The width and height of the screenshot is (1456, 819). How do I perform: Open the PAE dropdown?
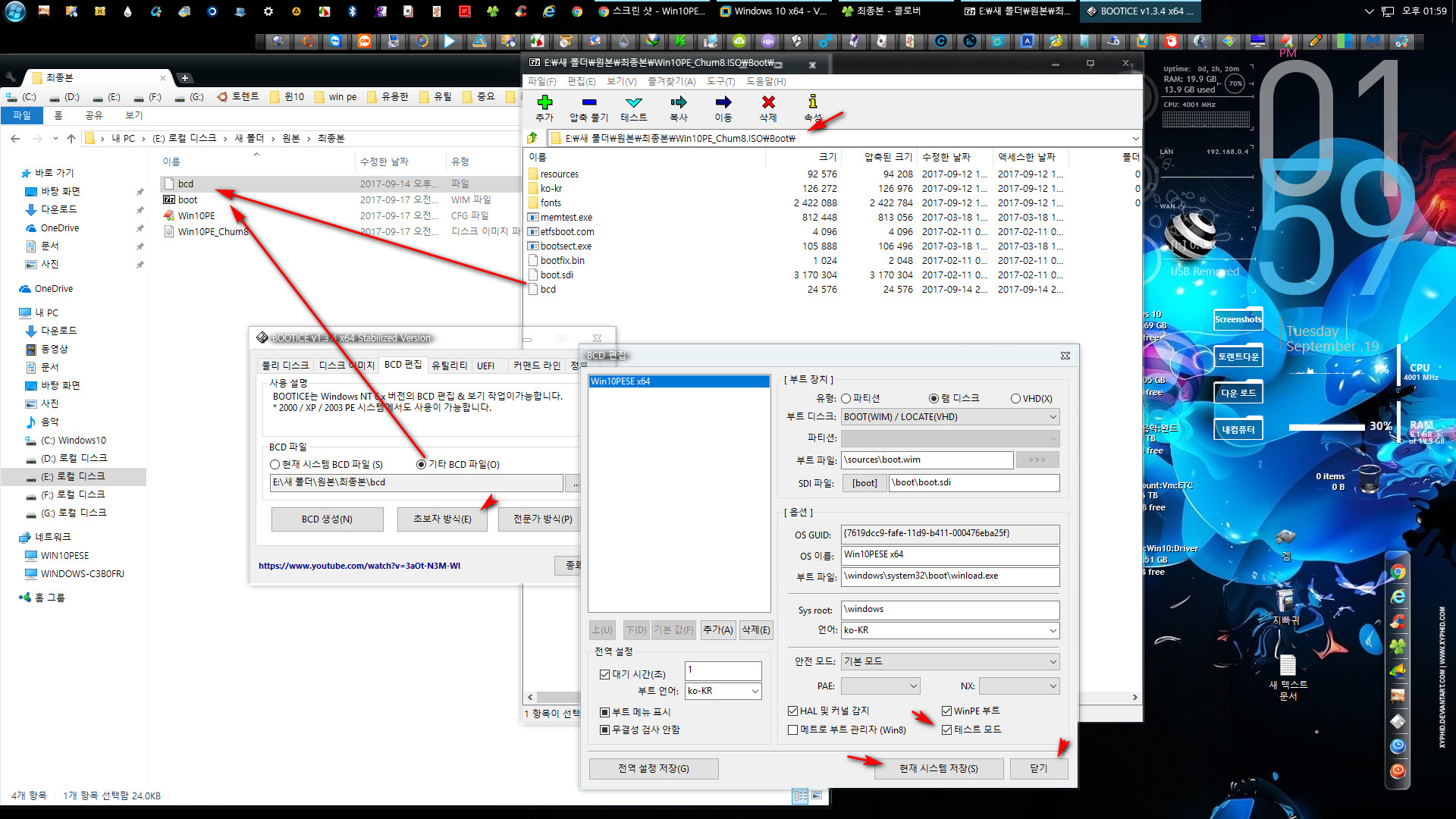(x=880, y=686)
